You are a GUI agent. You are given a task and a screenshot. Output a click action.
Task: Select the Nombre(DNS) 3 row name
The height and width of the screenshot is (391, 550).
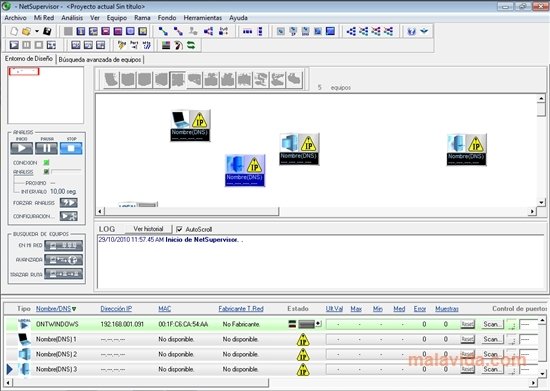[x=56, y=369]
